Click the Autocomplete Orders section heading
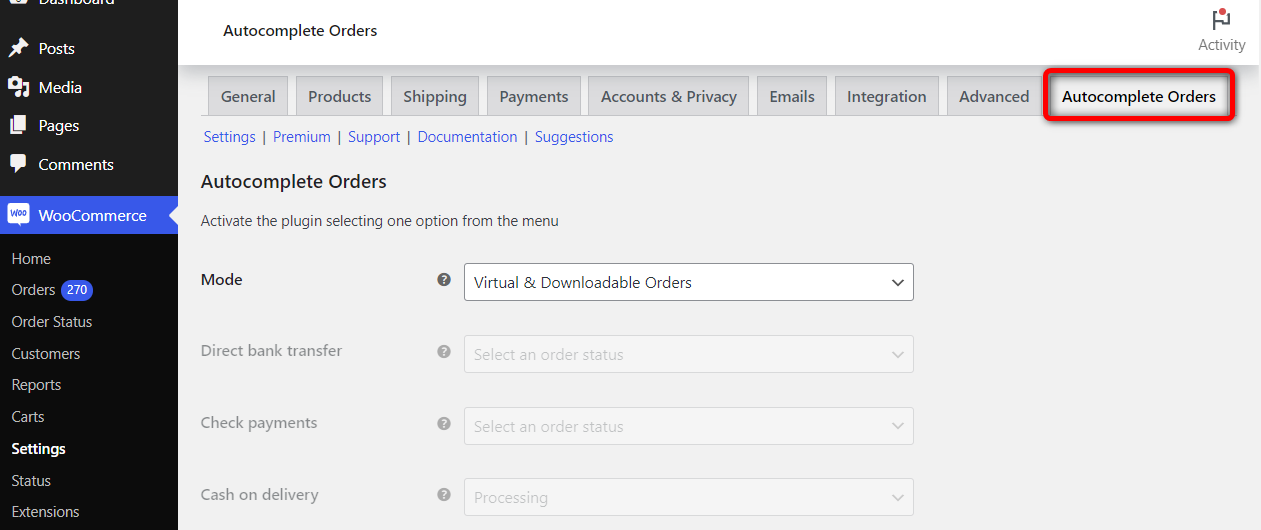 [x=294, y=182]
